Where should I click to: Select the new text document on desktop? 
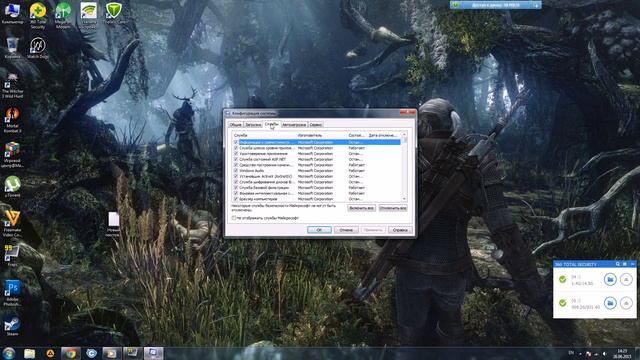(x=113, y=224)
